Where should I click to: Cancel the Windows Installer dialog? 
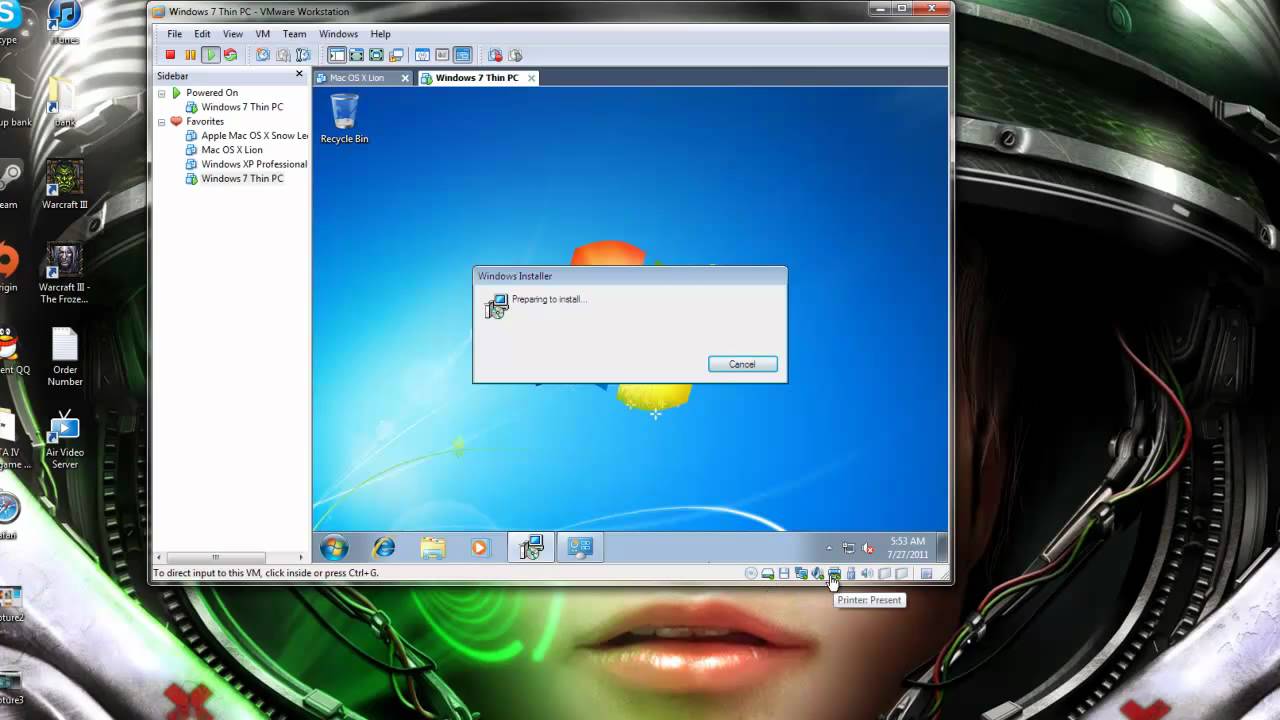coord(742,364)
